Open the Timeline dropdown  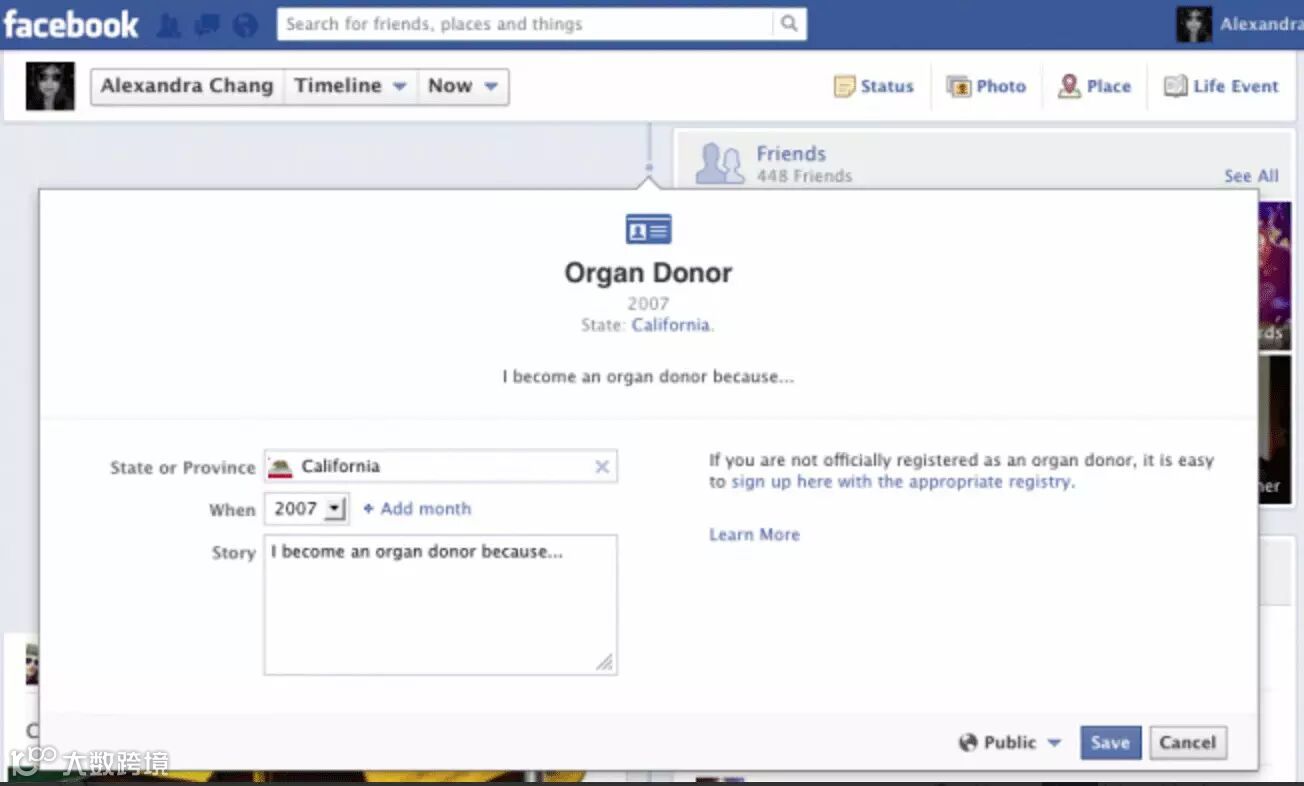351,86
